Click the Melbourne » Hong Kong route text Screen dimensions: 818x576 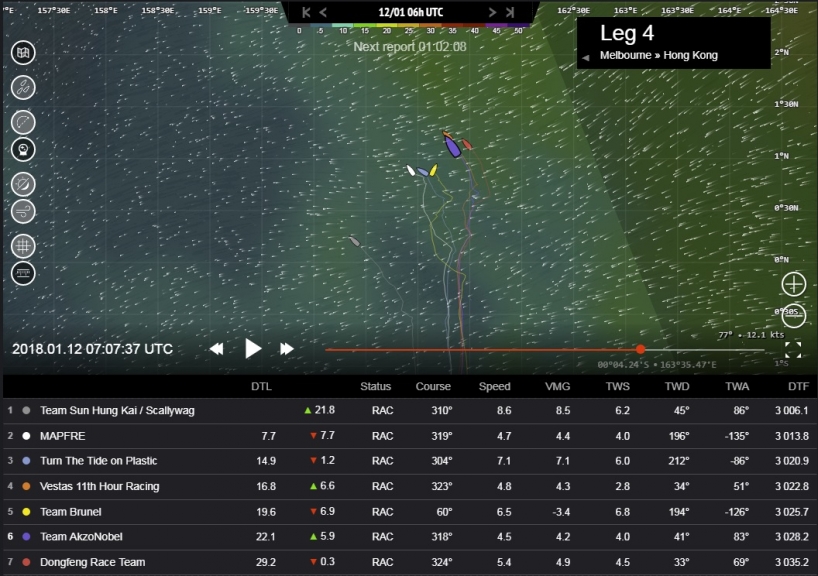tap(659, 55)
